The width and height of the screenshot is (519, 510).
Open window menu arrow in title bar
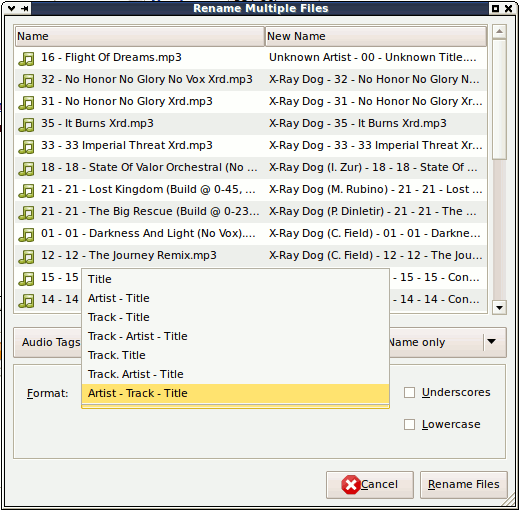11,8
